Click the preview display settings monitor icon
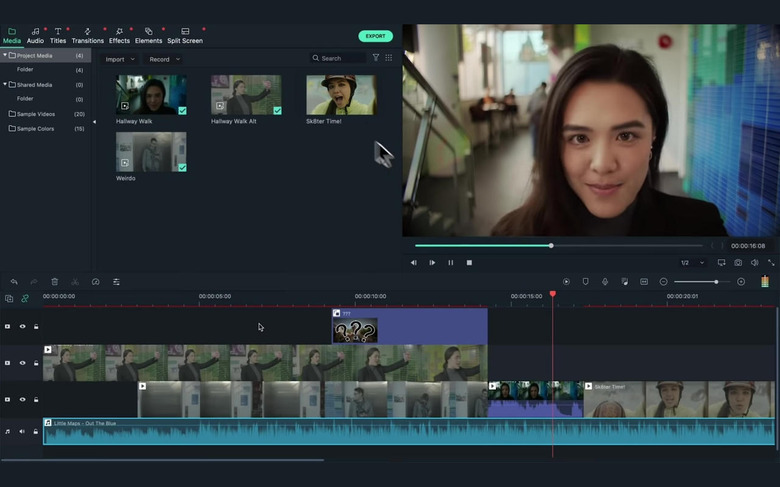 point(721,262)
